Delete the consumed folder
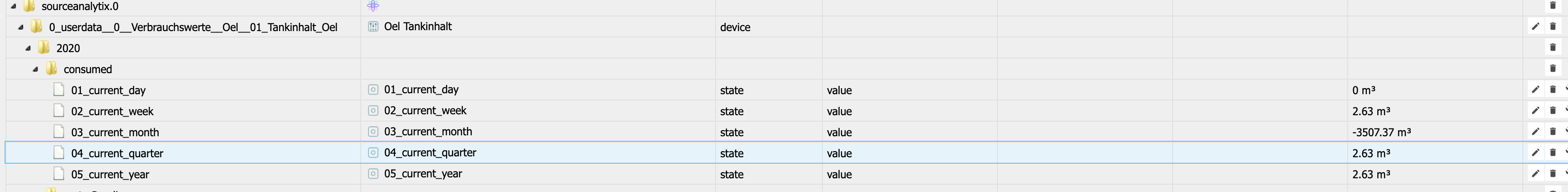1568x192 pixels. [1553, 68]
